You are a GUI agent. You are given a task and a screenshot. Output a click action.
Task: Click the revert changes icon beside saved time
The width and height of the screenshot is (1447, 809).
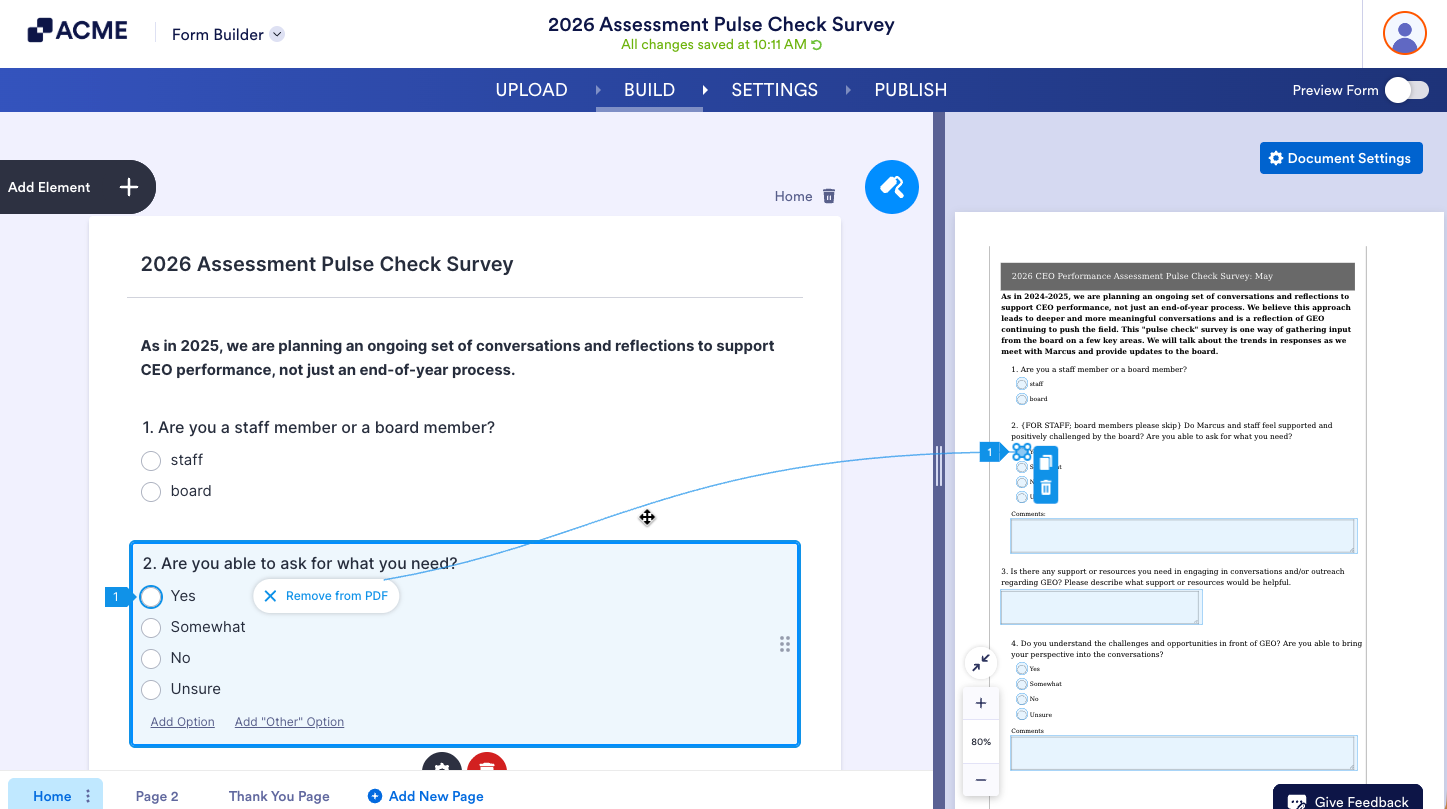point(817,45)
